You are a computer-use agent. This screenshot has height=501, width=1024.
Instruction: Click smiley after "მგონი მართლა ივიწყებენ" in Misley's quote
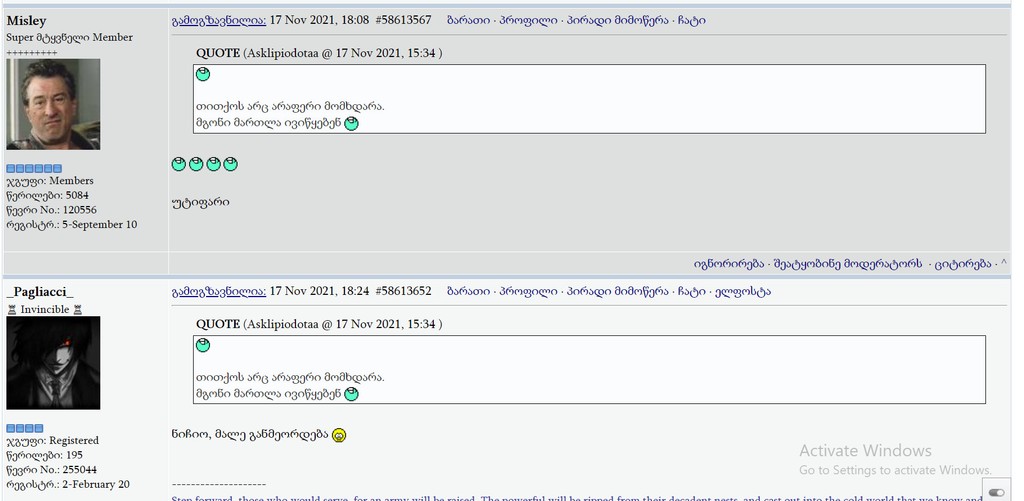(351, 123)
